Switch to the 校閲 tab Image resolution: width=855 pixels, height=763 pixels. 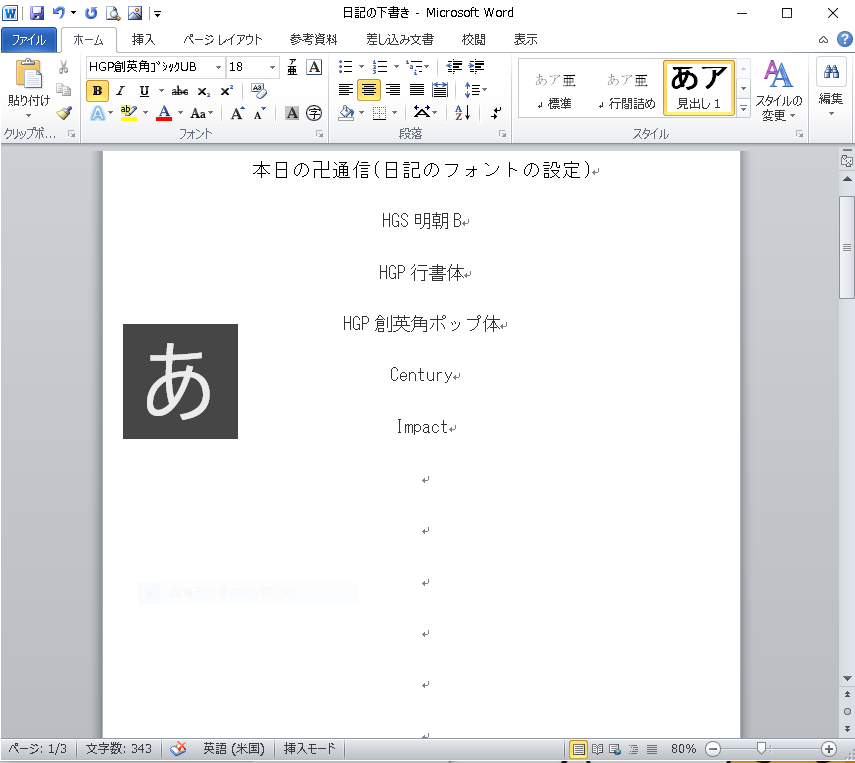click(x=473, y=40)
